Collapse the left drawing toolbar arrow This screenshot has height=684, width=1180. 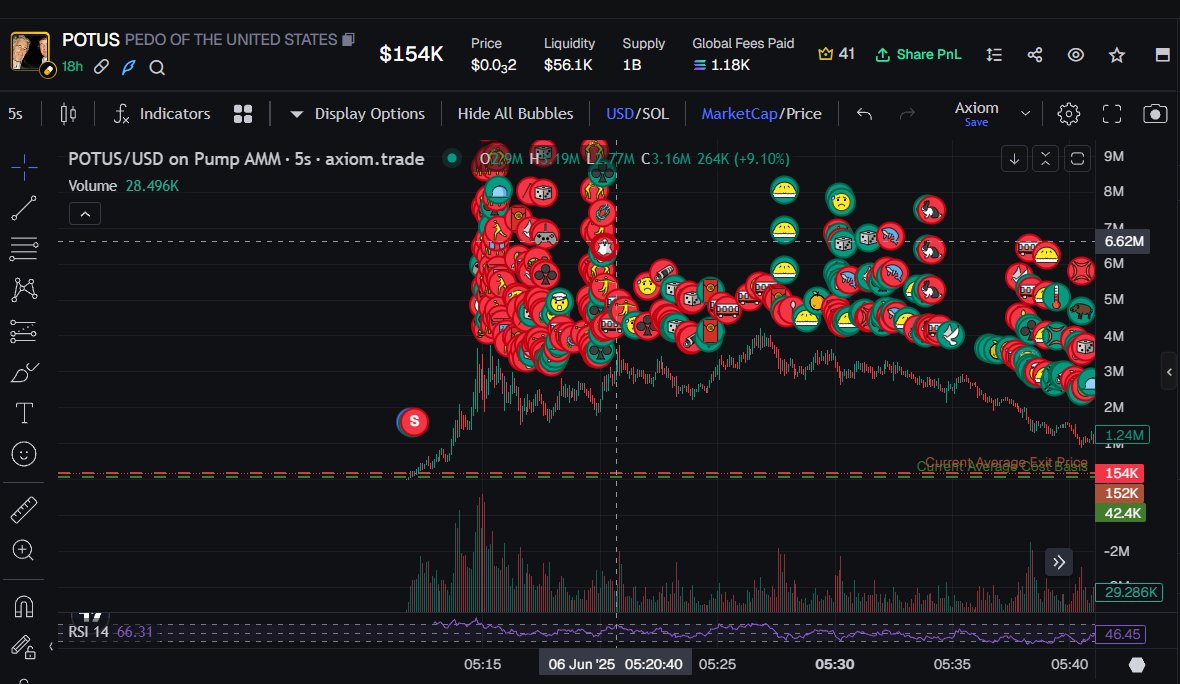50,646
